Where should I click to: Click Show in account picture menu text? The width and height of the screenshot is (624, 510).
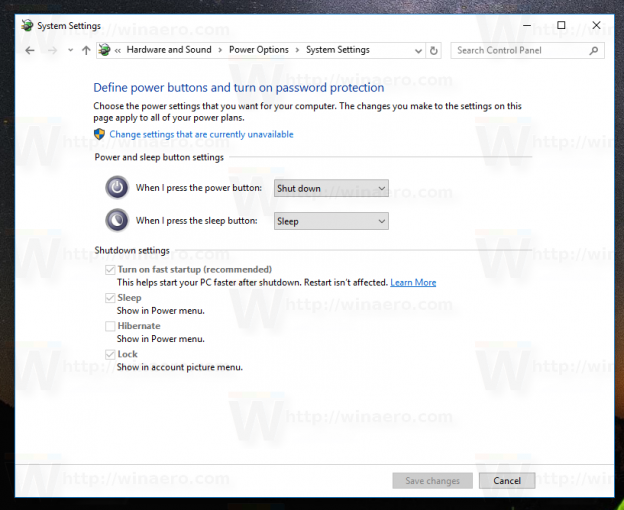(179, 367)
